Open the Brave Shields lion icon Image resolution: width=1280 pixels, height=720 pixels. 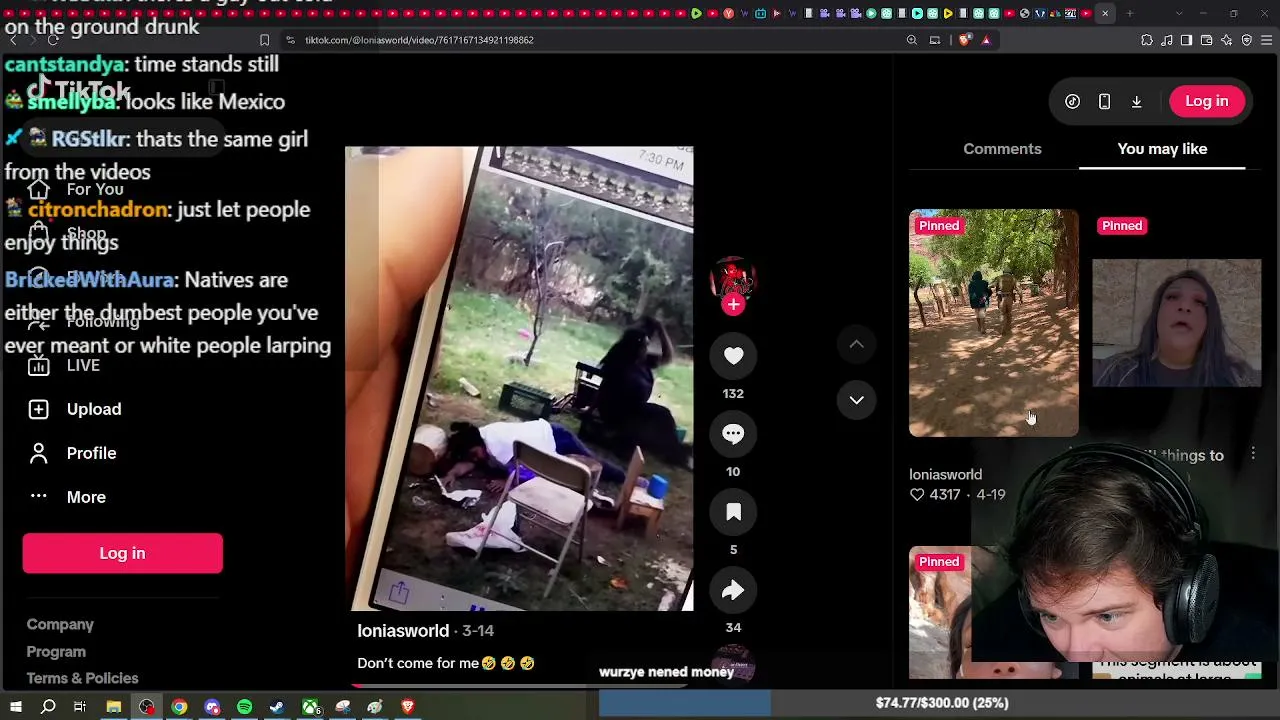964,40
